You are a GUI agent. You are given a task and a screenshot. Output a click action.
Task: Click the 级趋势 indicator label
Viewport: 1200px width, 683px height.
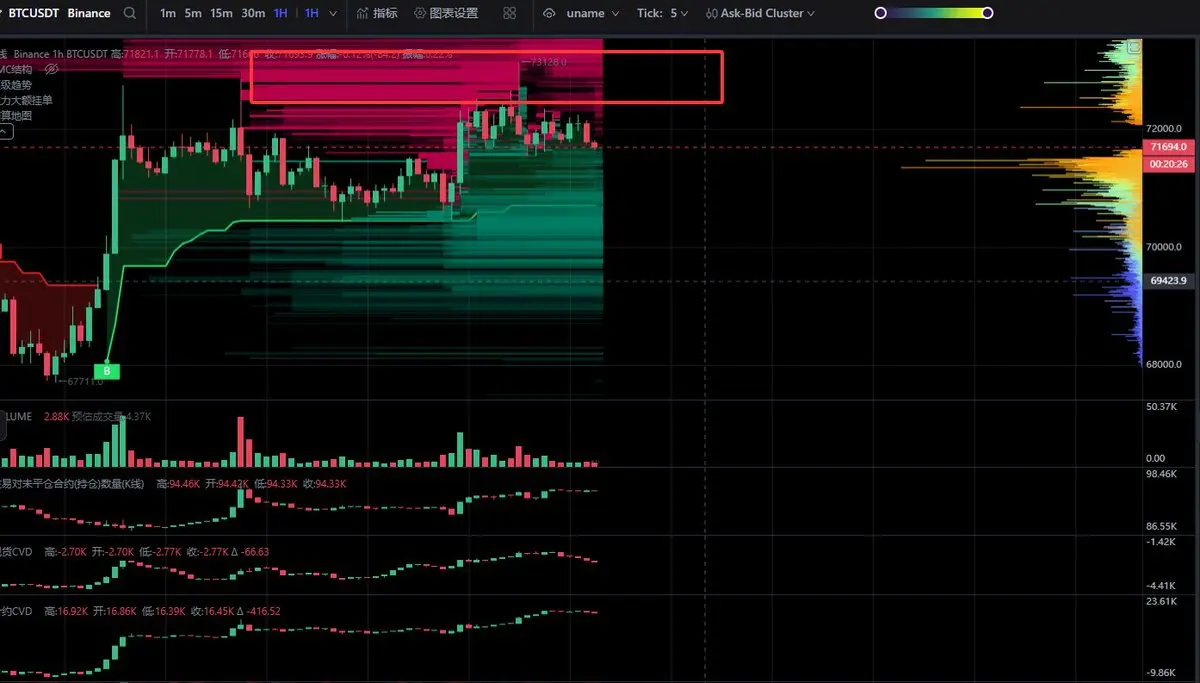pos(16,85)
